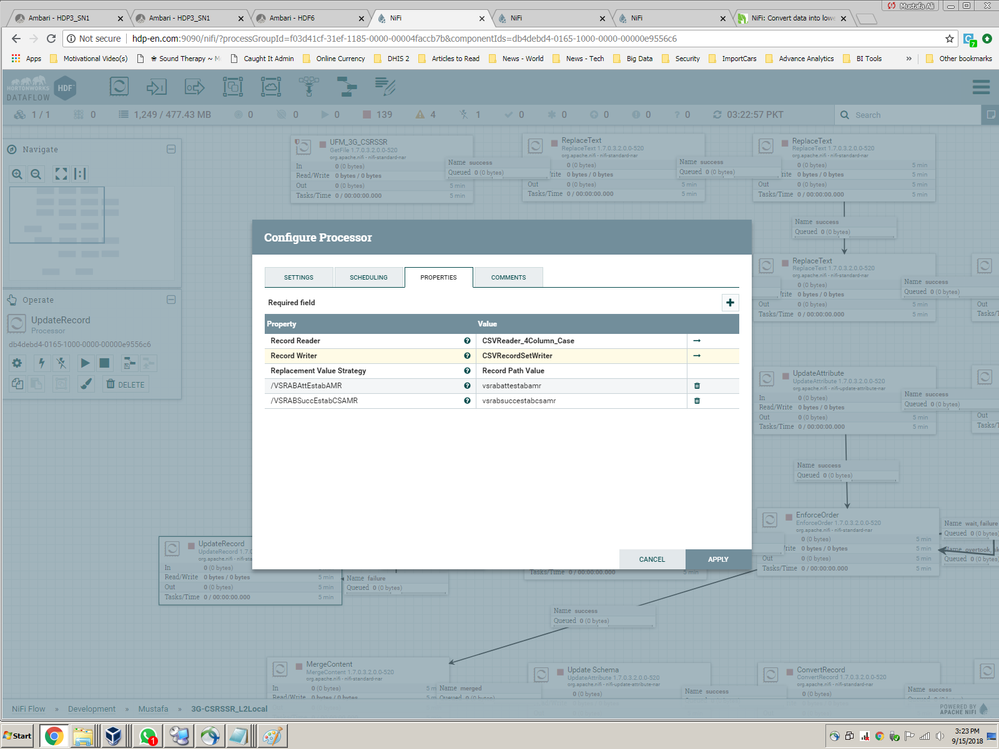
Task: Open Mustafa group in breadcrumb
Action: click(x=153, y=709)
